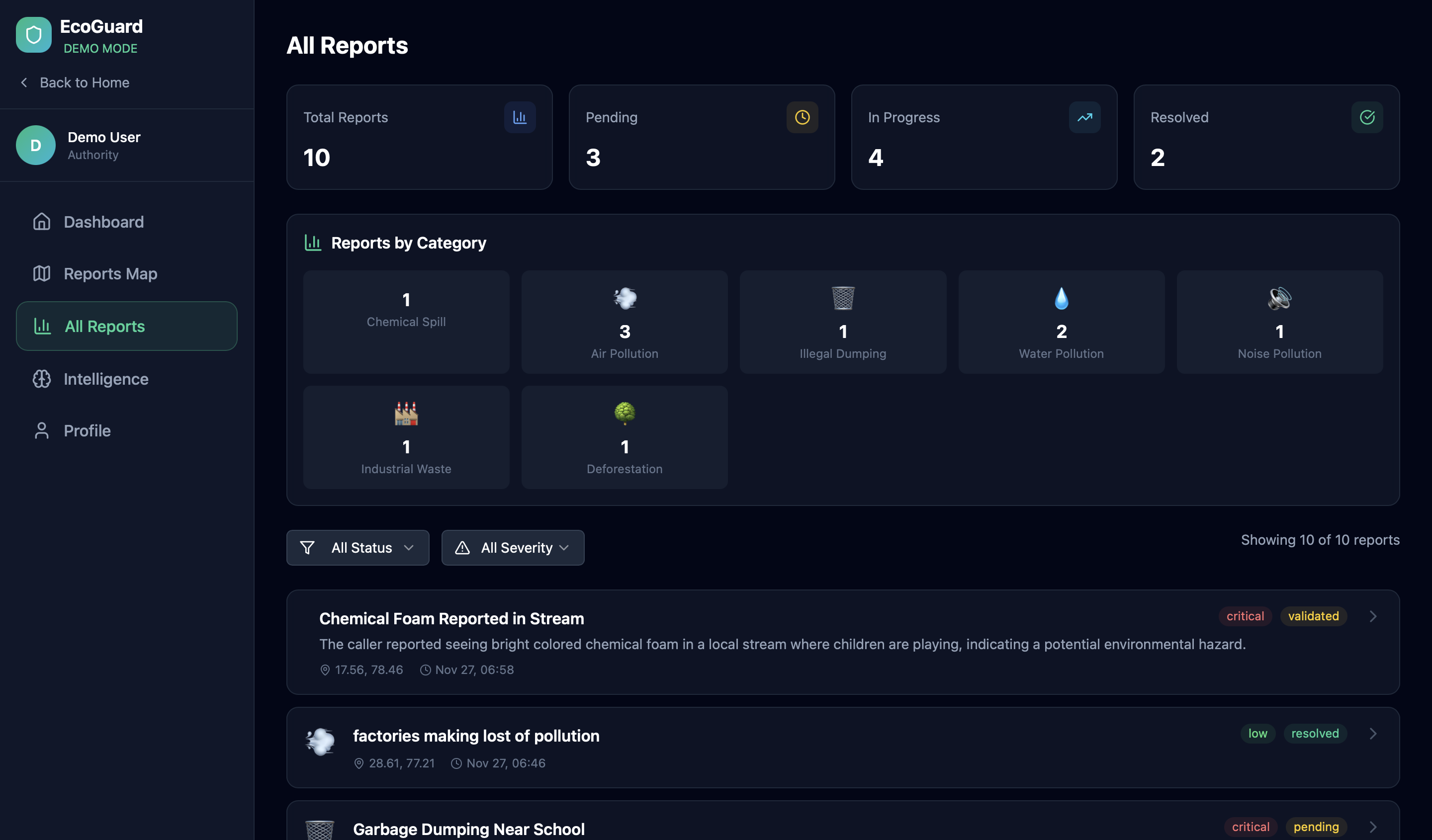Open the All Status filter dropdown
Viewport: 1432px width, 840px height.
358,548
